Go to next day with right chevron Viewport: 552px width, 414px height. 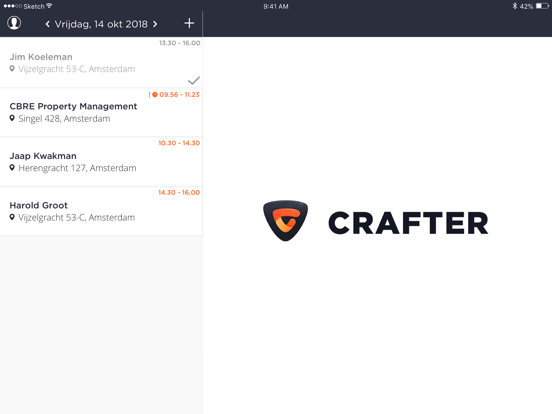[155, 24]
